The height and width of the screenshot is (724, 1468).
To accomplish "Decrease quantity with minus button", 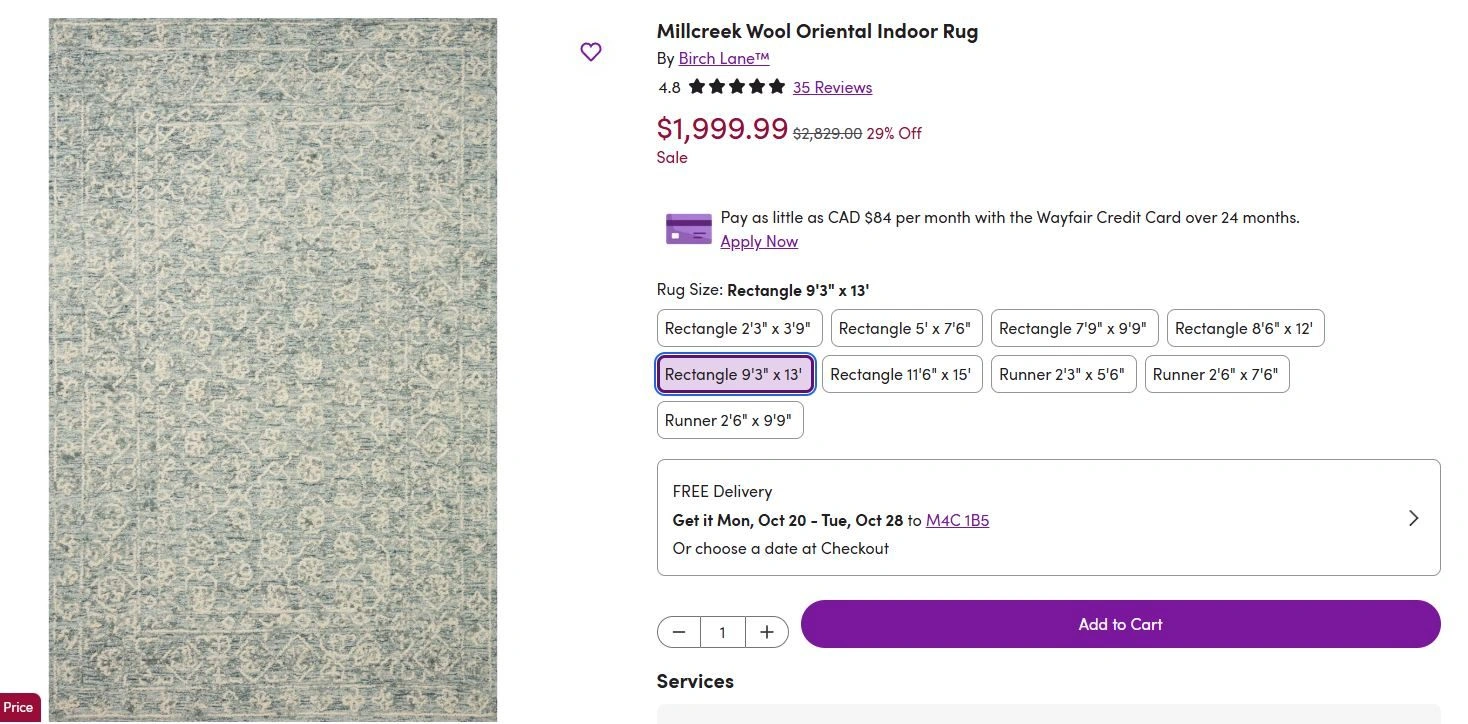I will coord(679,632).
